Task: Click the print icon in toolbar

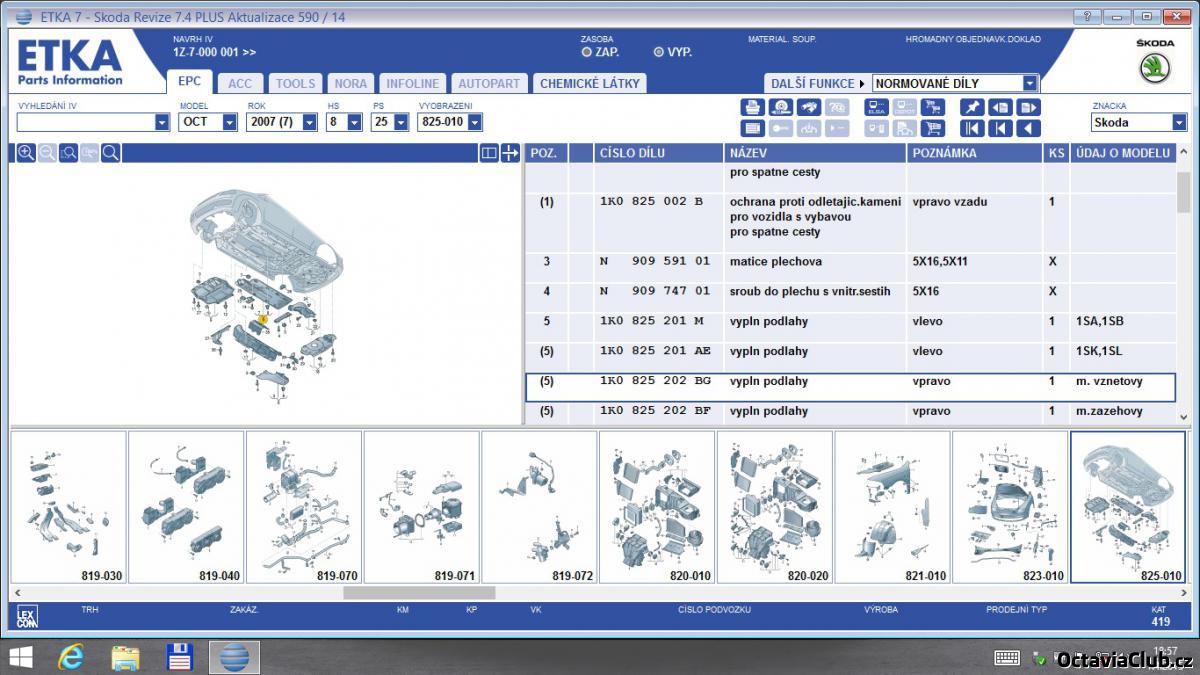Action: [x=752, y=107]
